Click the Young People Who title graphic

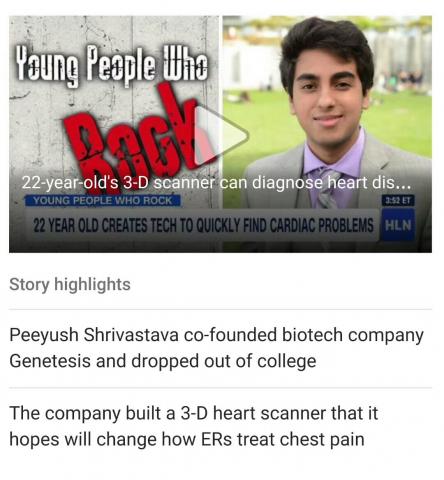[x=112, y=65]
